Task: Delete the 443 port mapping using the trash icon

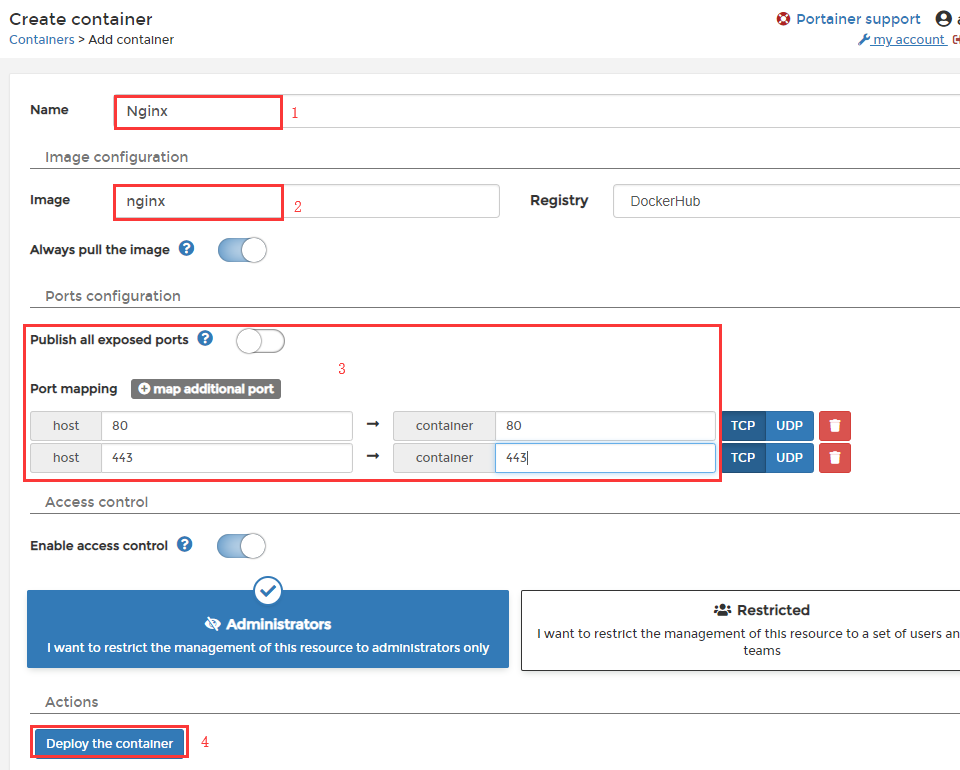Action: [834, 457]
